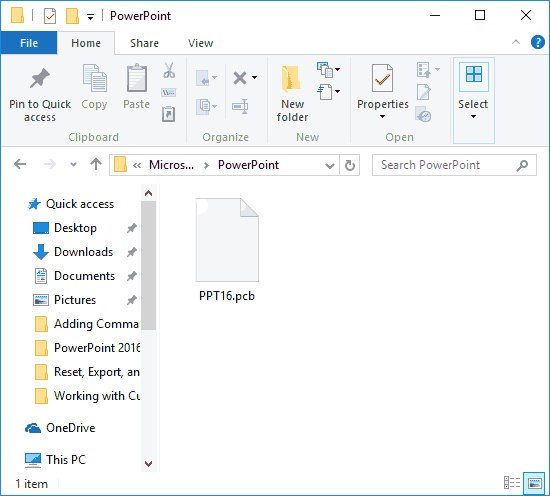Click the Delete X icon
Viewport: 550px width, 496px height.
(240, 78)
